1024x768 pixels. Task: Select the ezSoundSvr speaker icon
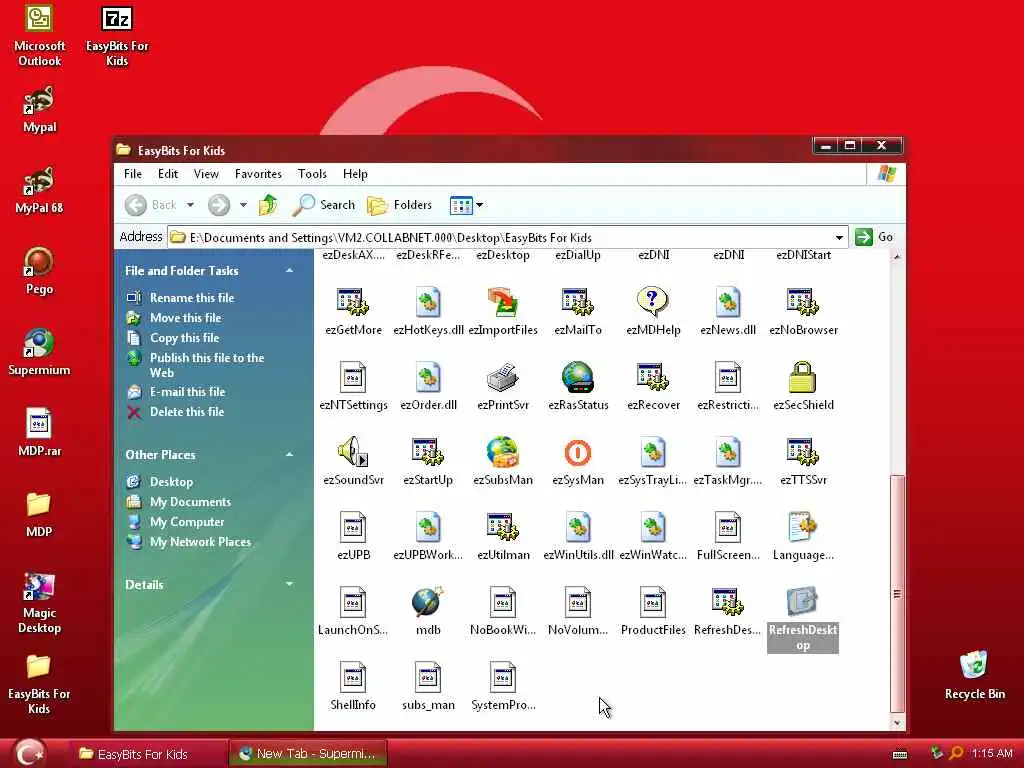353,452
